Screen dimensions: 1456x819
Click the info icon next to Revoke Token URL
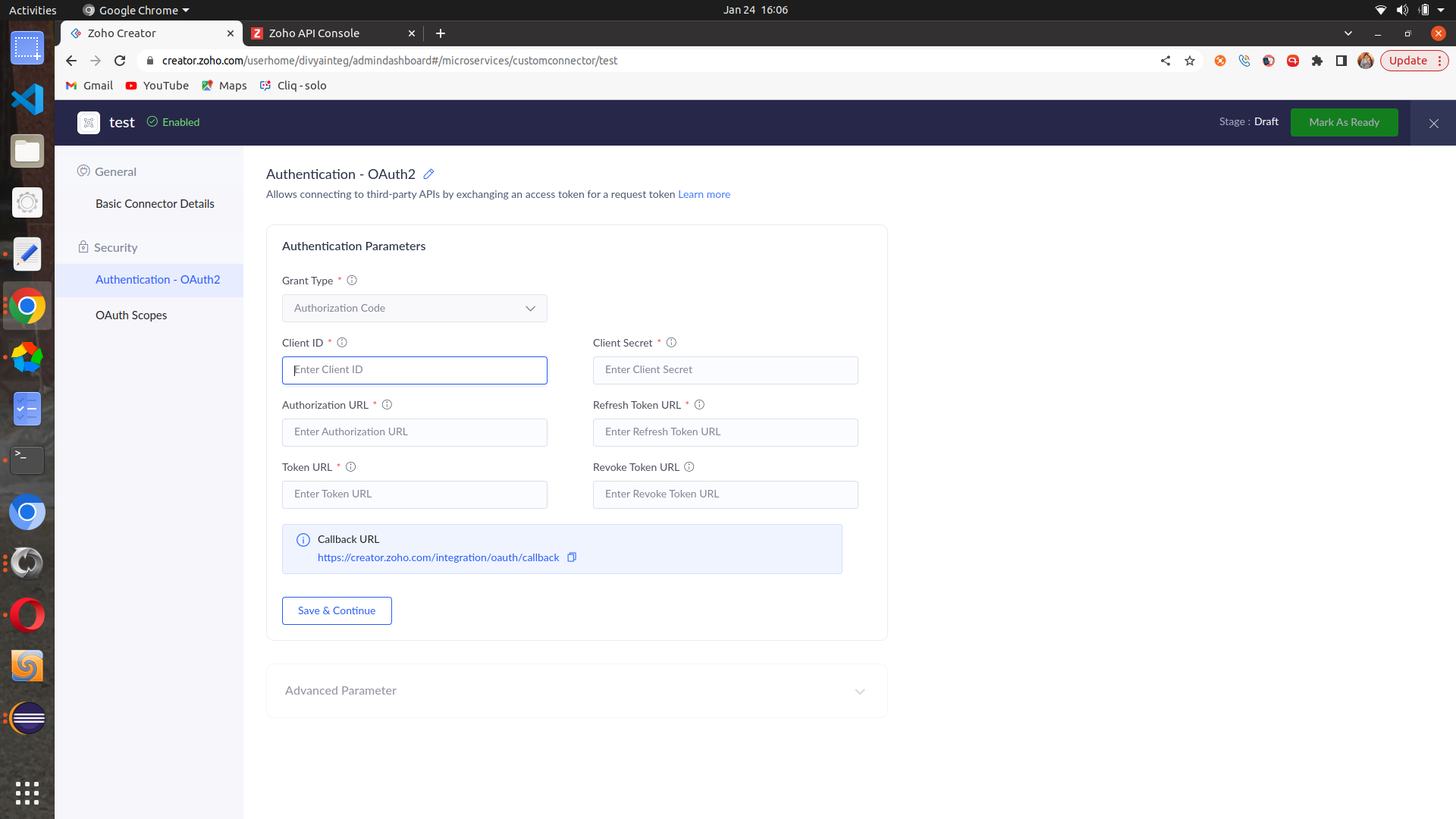click(689, 467)
